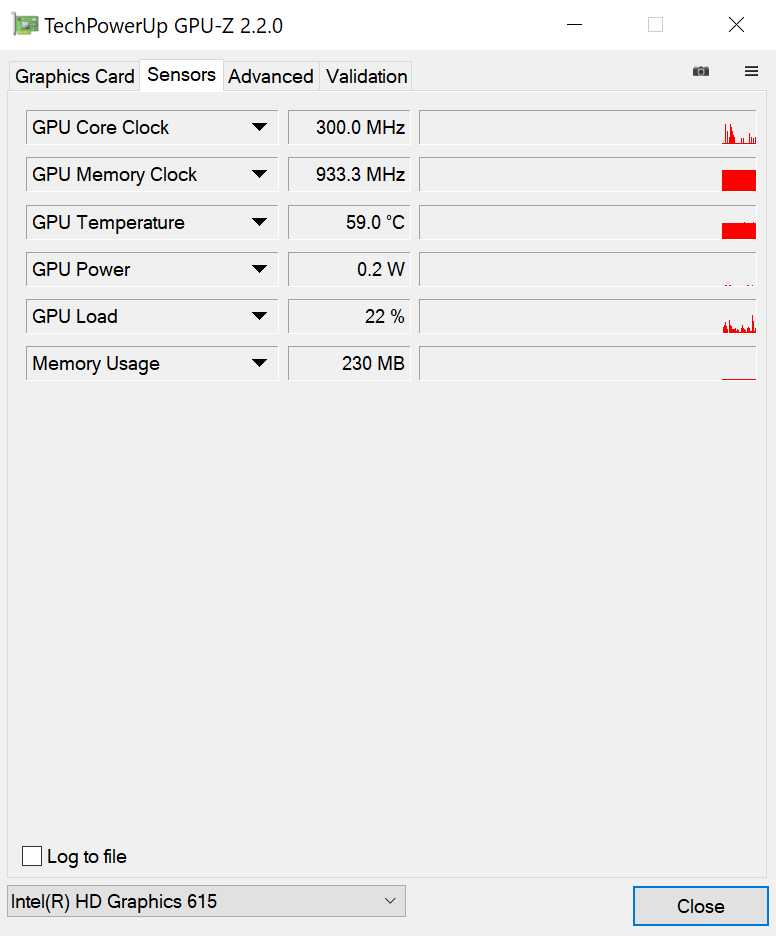
Task: Open the GPU Memory Clock dropdown arrow
Action: coord(259,174)
